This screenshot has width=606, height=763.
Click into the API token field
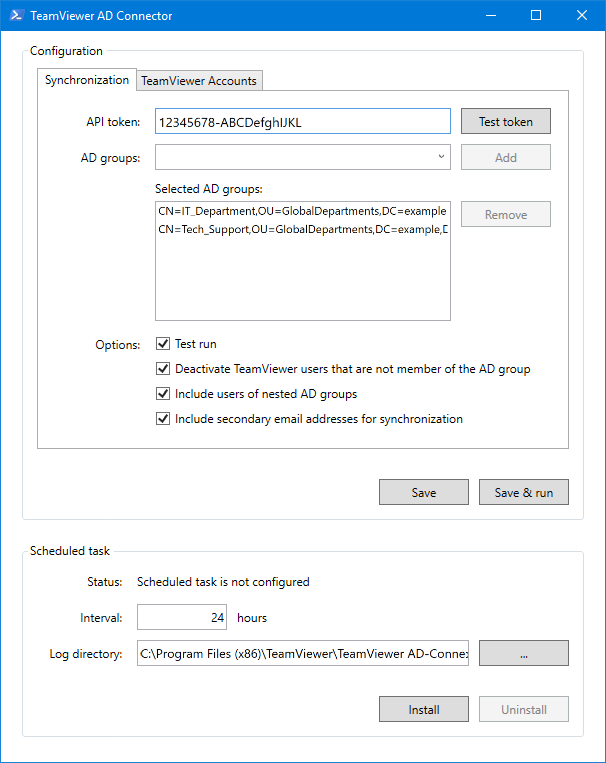point(303,121)
